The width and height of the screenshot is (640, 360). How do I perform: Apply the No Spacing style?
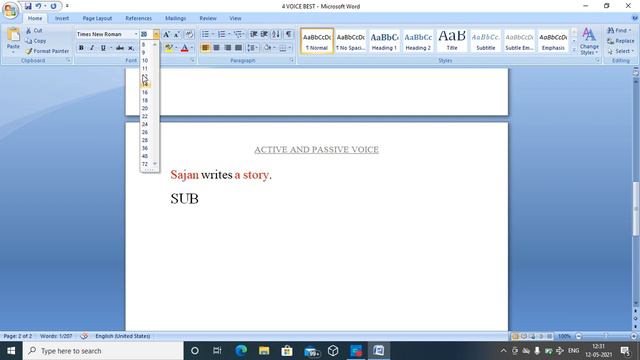point(350,40)
